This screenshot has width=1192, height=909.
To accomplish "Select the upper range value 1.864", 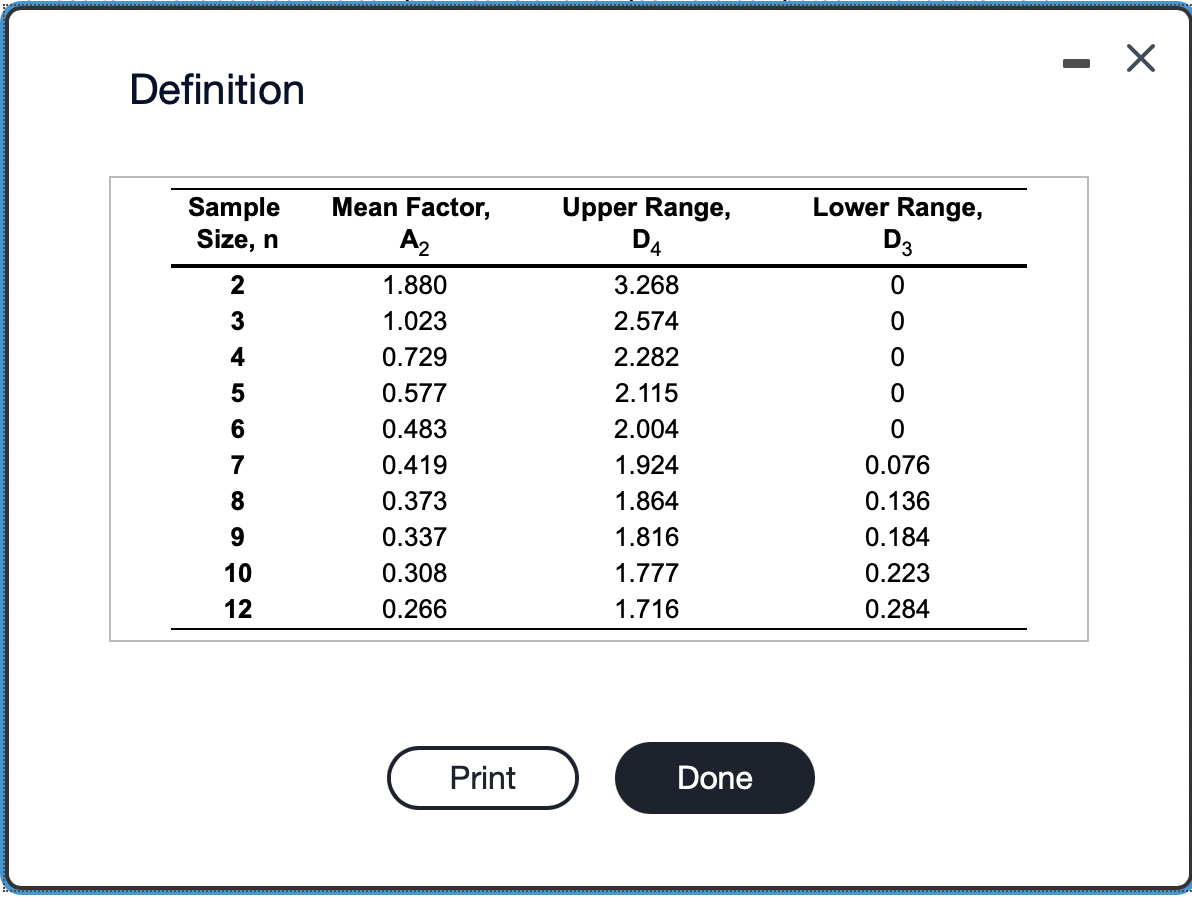I will point(647,501).
